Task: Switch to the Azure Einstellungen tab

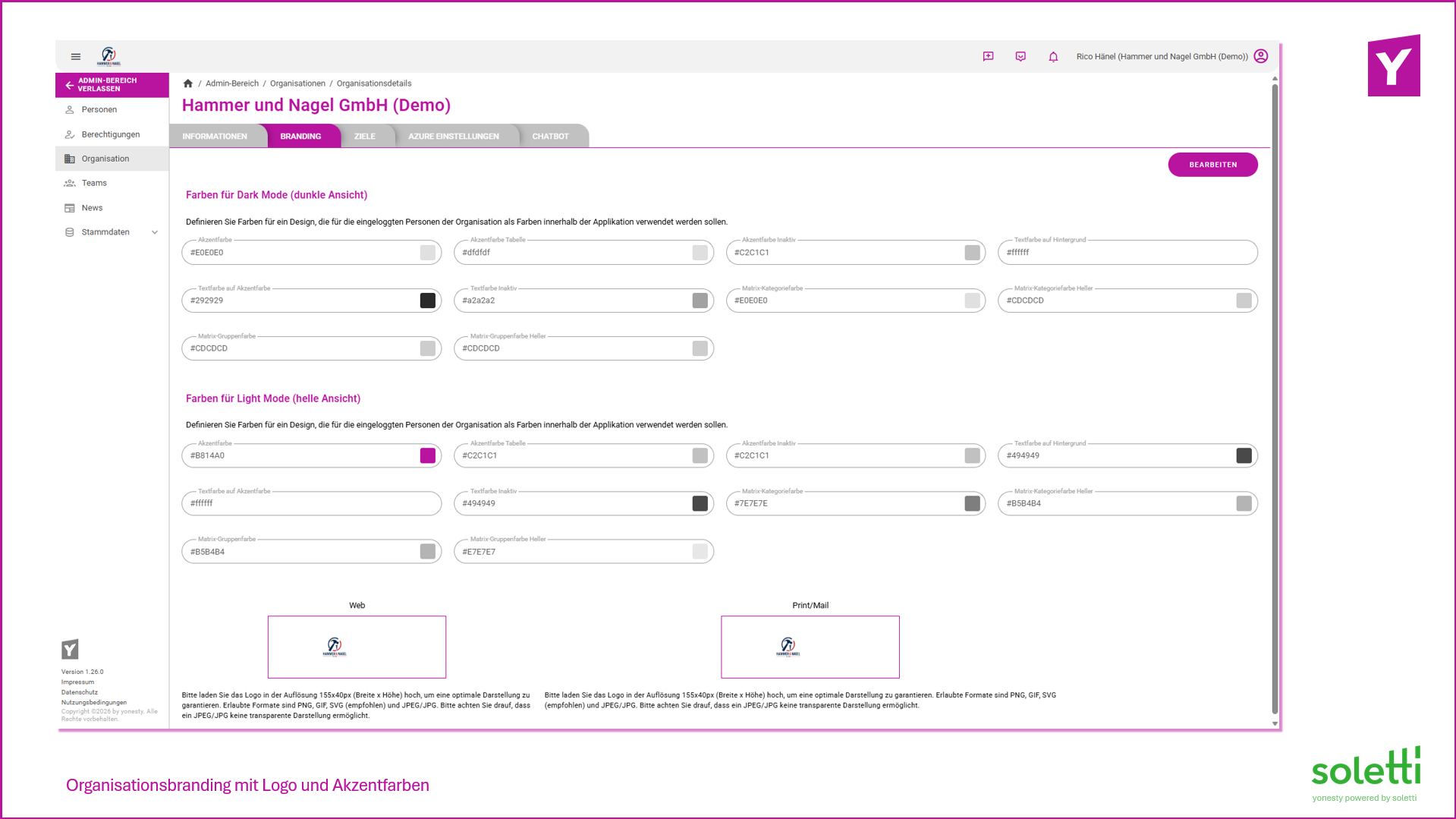Action: click(x=454, y=137)
